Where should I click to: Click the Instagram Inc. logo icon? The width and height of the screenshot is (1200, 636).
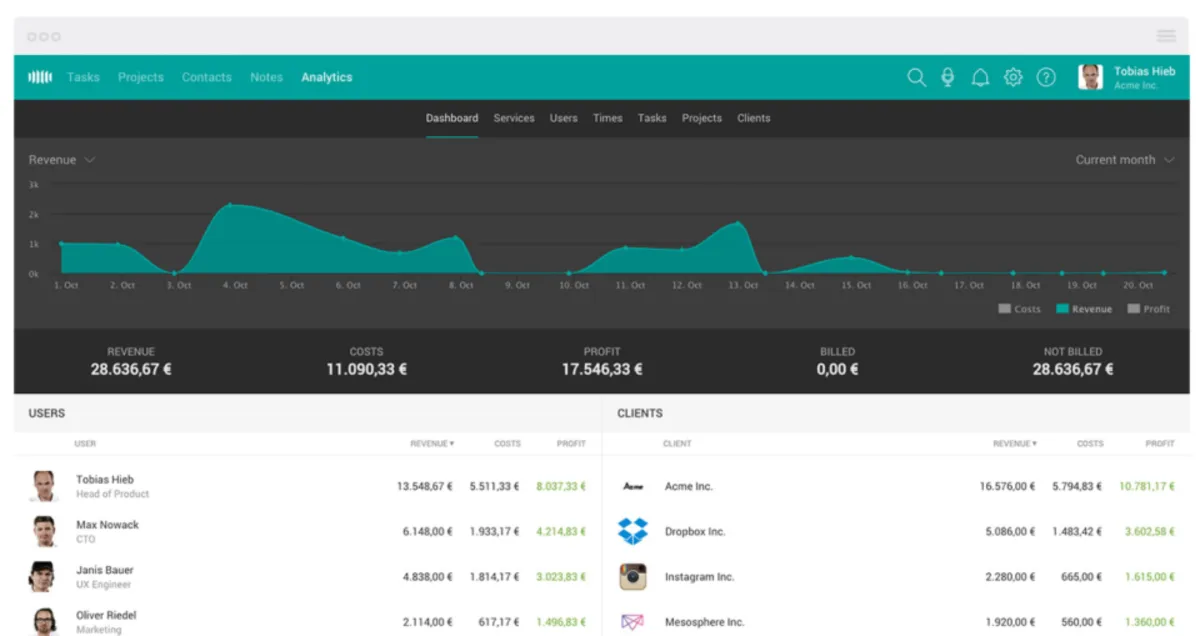pos(632,577)
